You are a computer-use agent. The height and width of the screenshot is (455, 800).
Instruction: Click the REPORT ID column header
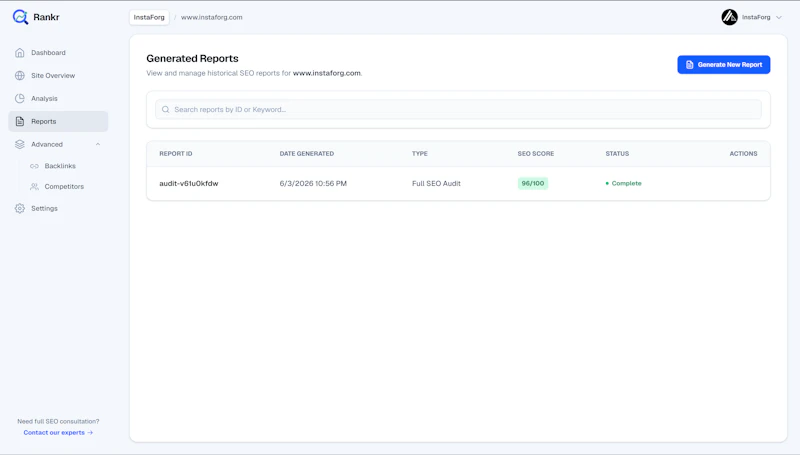(176, 154)
